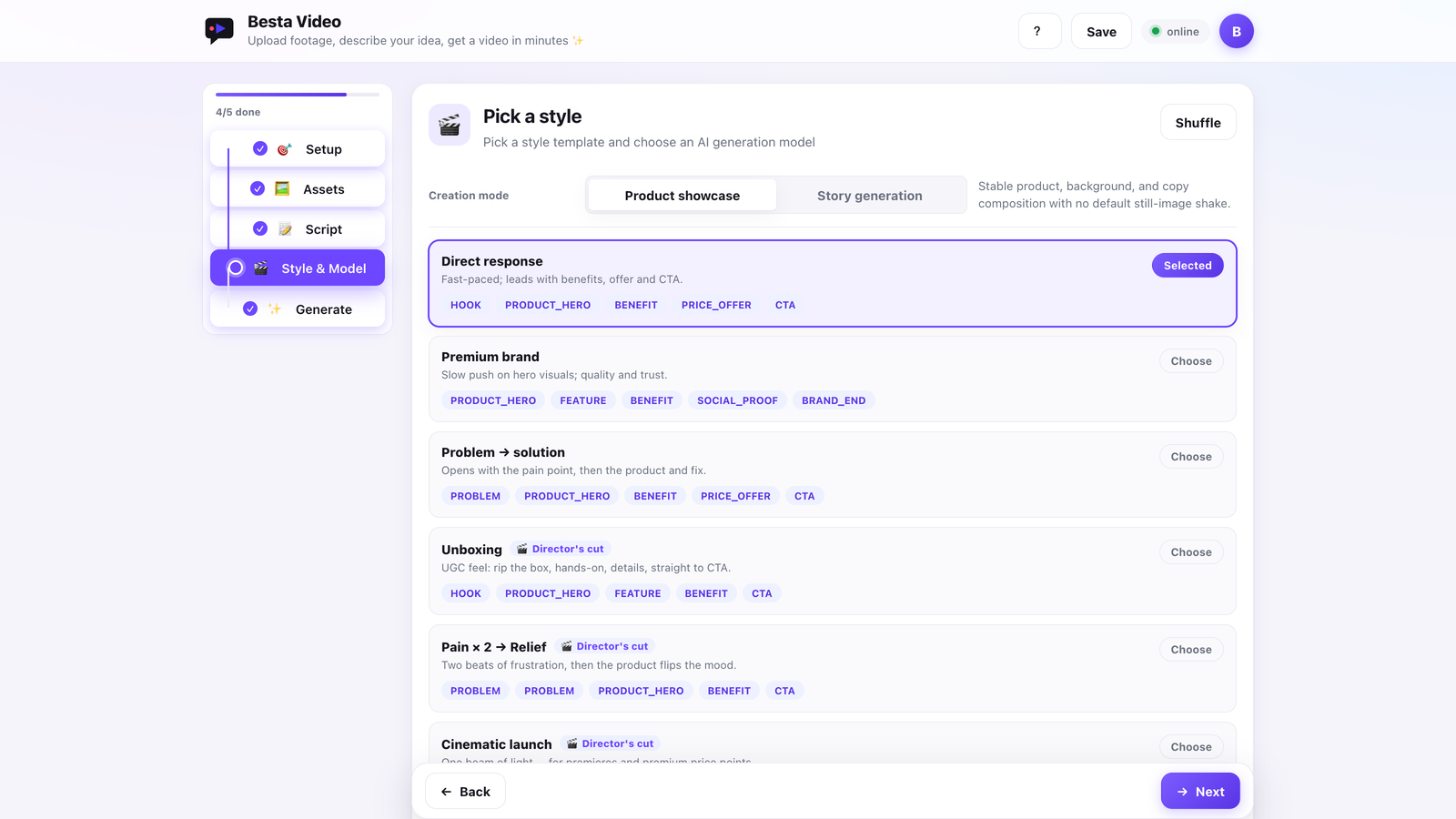This screenshot has height=819, width=1456.
Task: Click the Setup step checkmark icon
Action: [x=260, y=148]
